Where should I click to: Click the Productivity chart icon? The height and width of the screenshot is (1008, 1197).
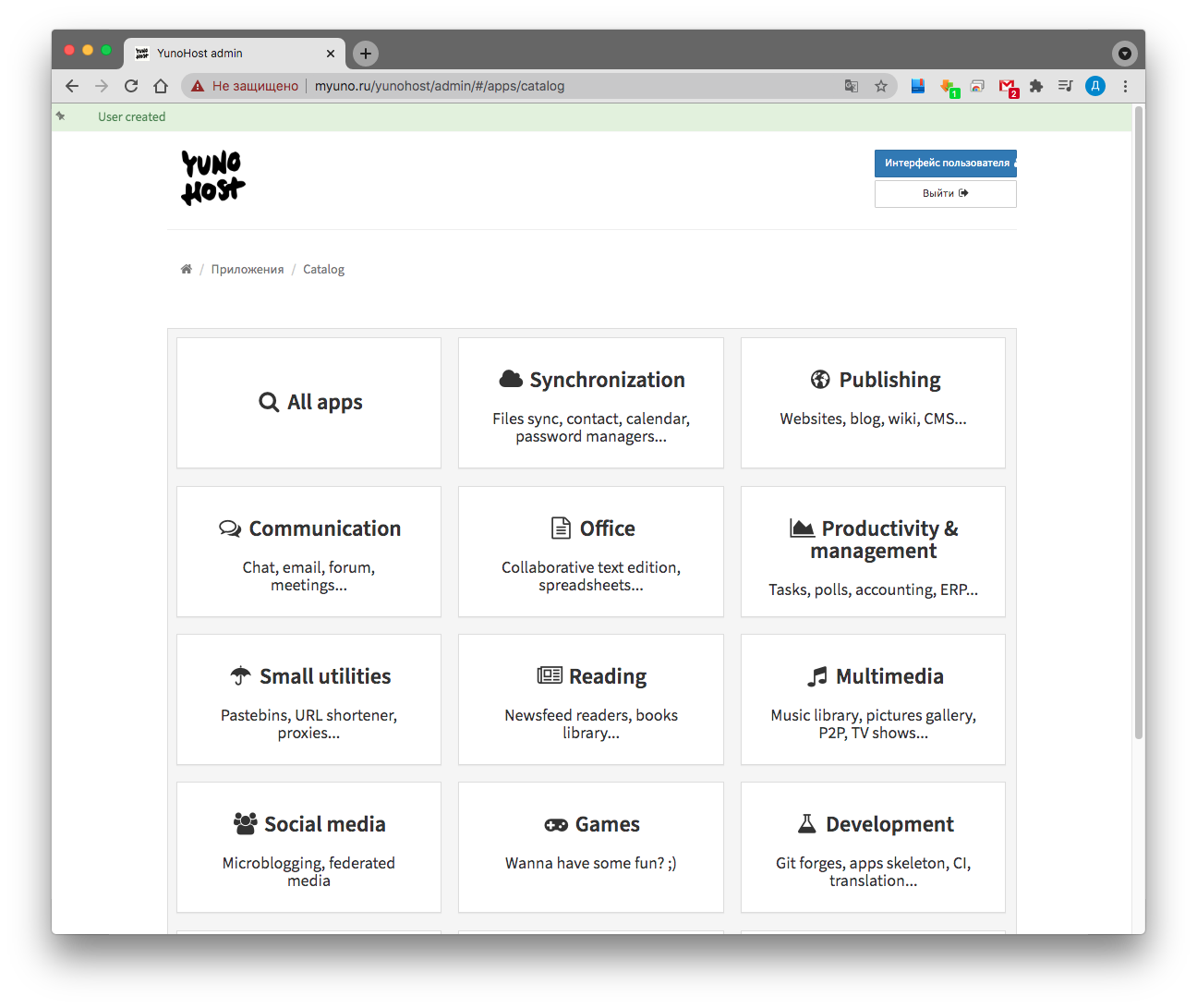802,528
